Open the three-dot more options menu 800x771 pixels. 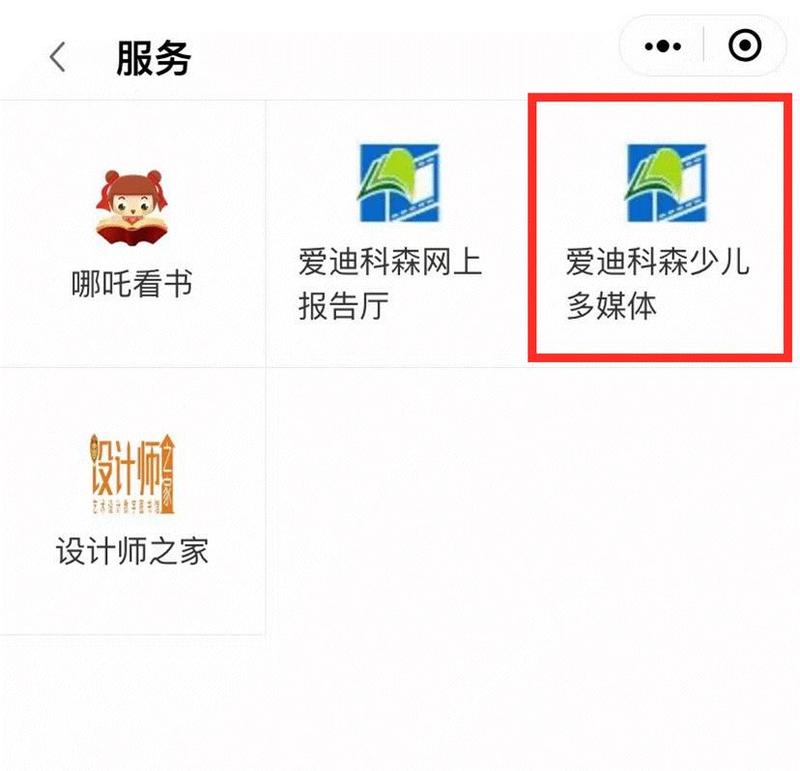pos(662,46)
